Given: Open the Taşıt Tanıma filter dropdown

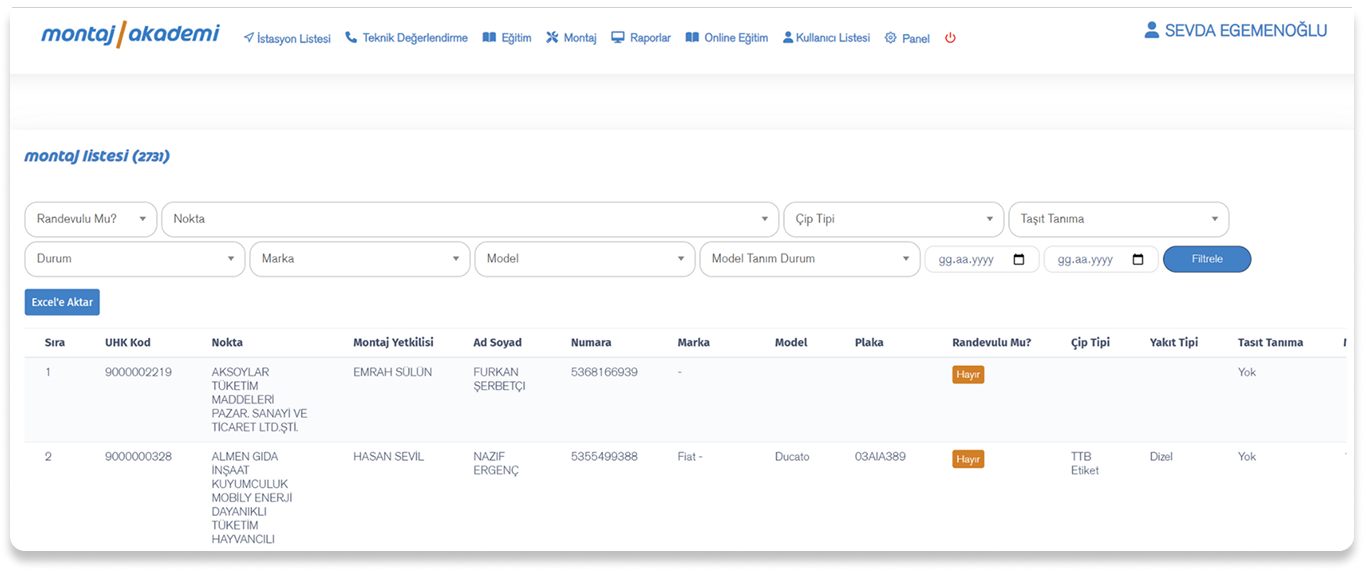Looking at the screenshot, I should [1118, 219].
